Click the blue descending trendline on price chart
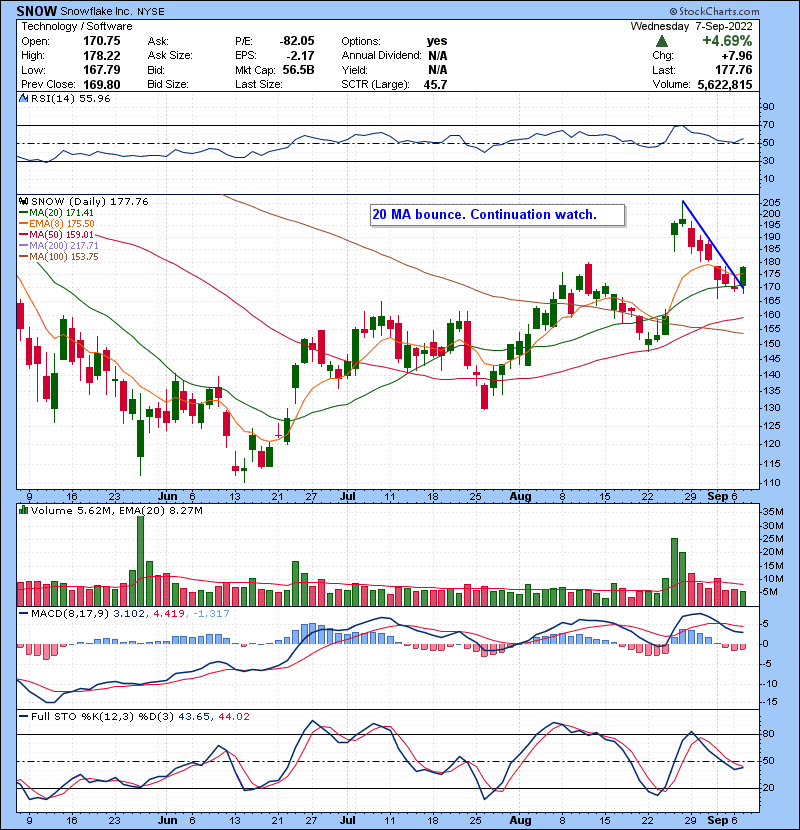This screenshot has height=830, width=800. tap(714, 246)
